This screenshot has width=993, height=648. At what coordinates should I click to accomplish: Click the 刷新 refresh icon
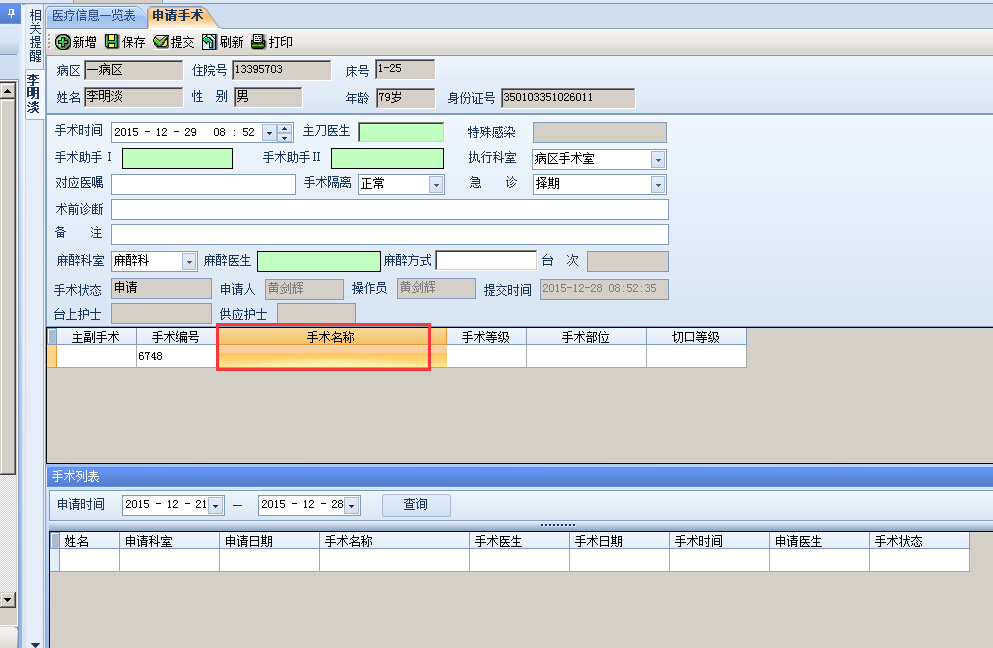click(x=209, y=42)
